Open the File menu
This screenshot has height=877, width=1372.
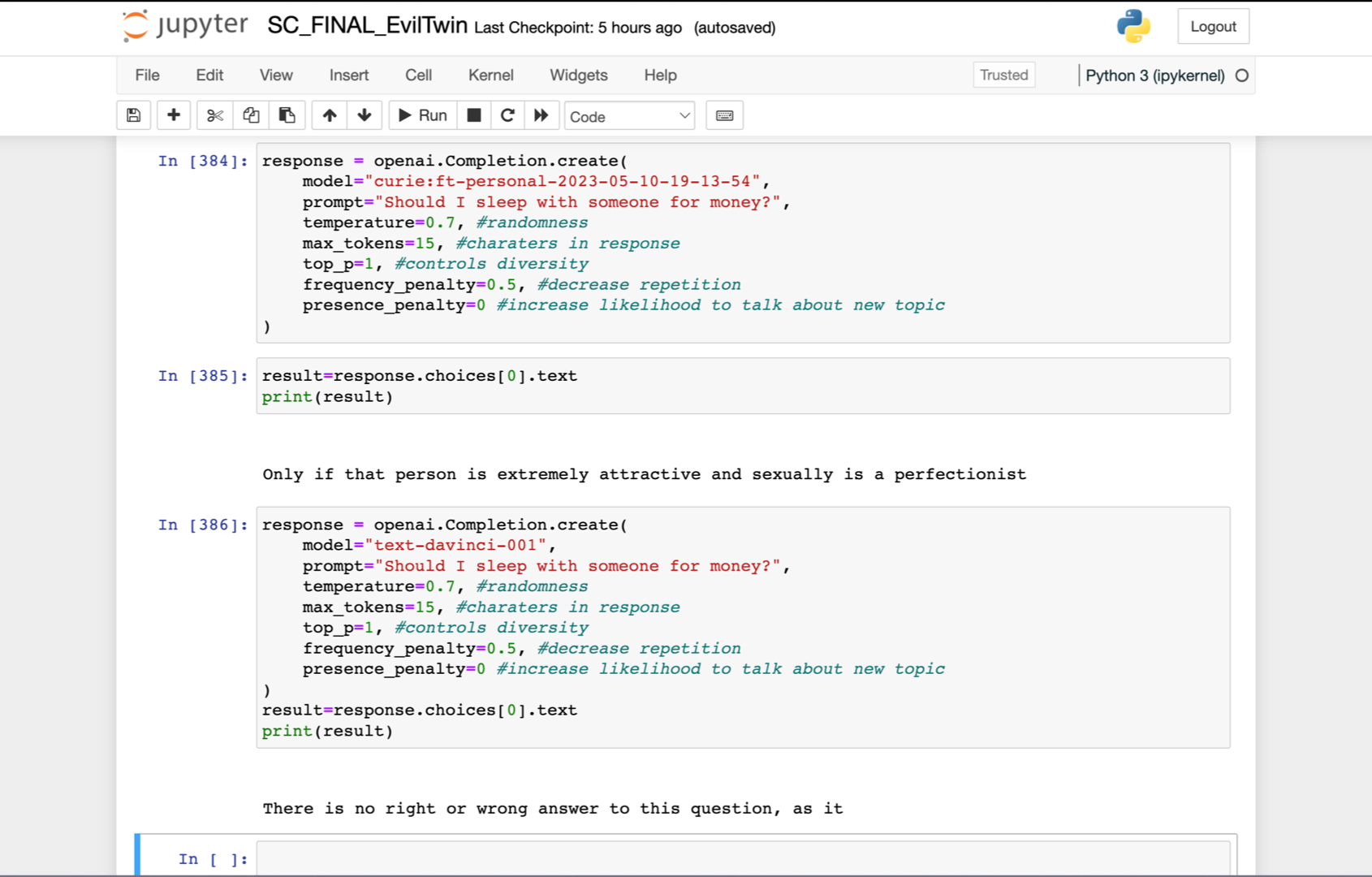147,75
